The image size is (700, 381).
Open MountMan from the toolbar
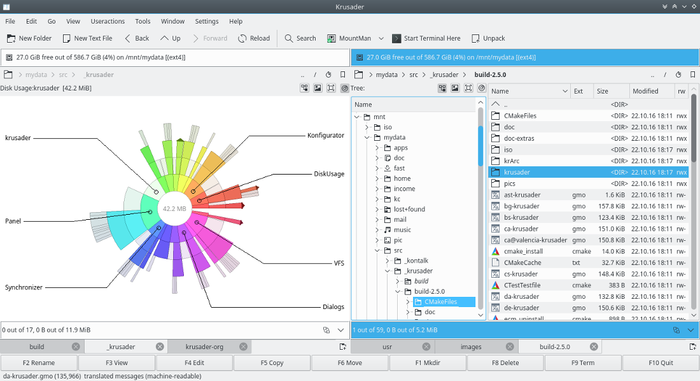[349, 38]
